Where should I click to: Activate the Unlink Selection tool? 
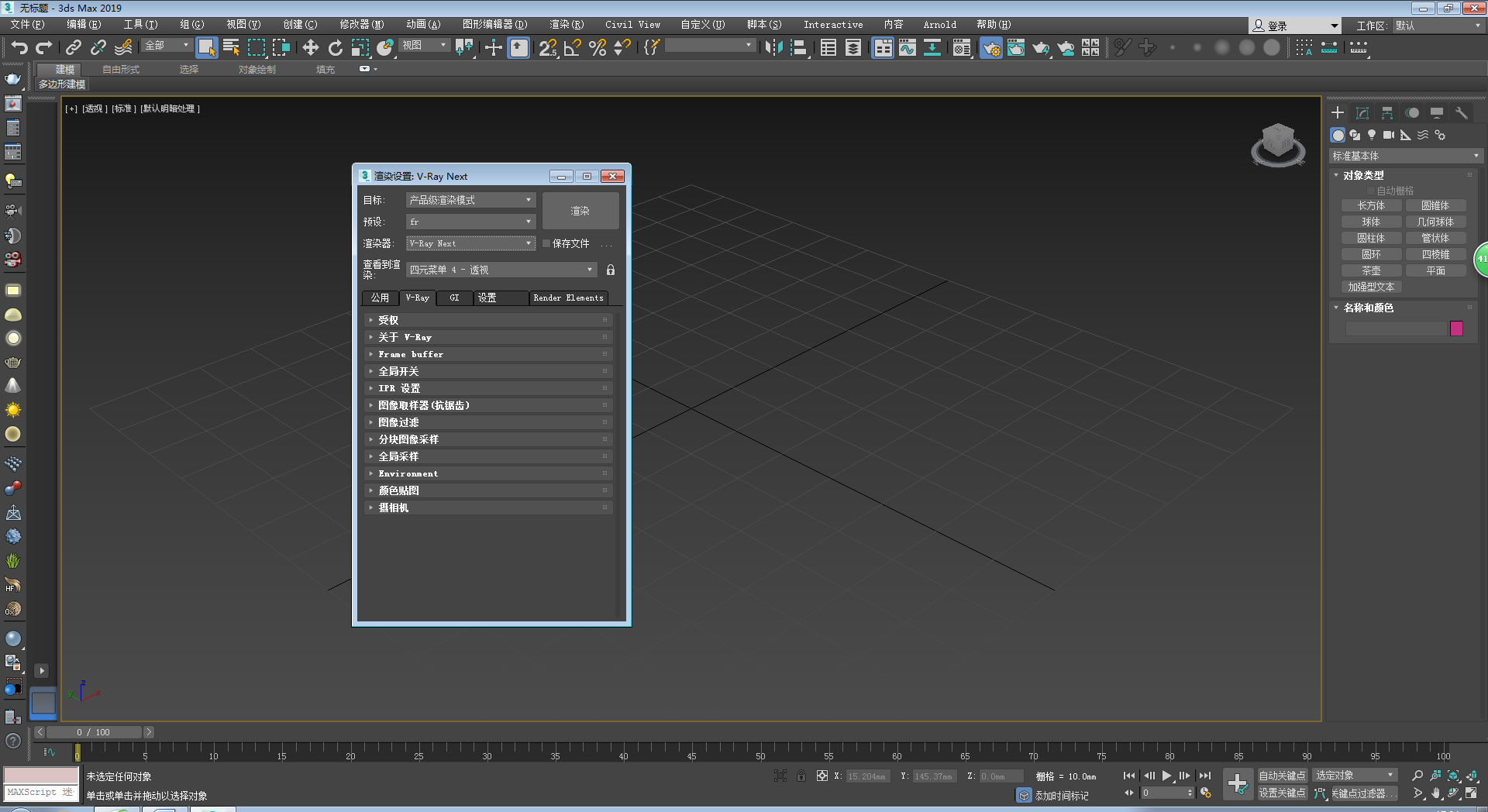pos(98,47)
